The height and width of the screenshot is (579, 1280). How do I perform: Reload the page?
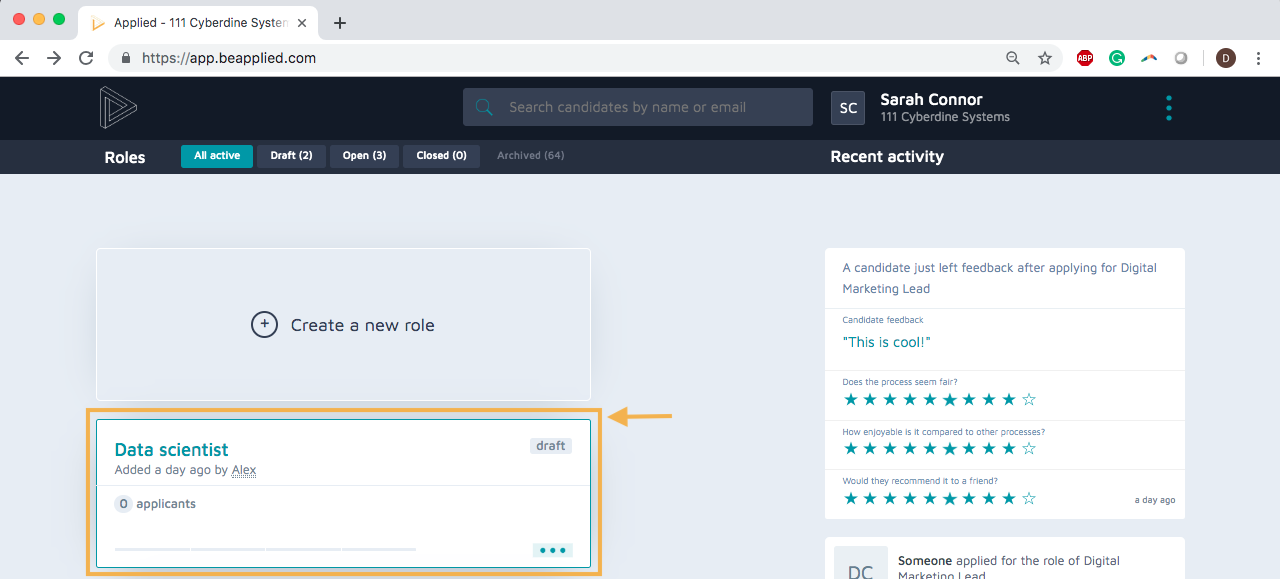coord(86,58)
